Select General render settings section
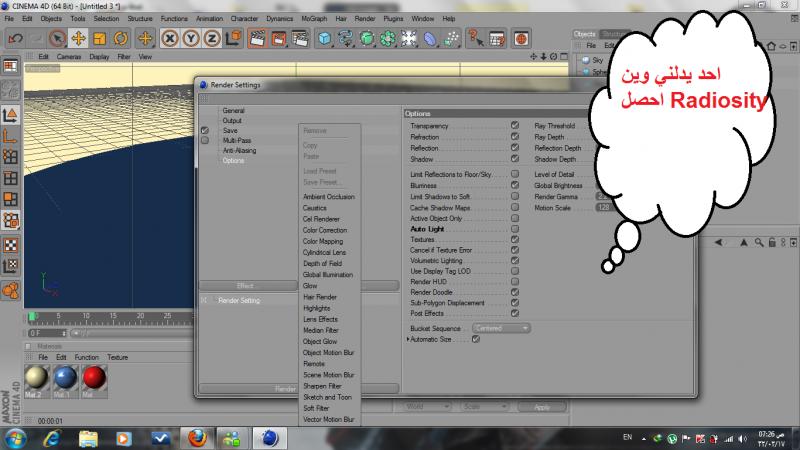The width and height of the screenshot is (800, 450). 233,110
